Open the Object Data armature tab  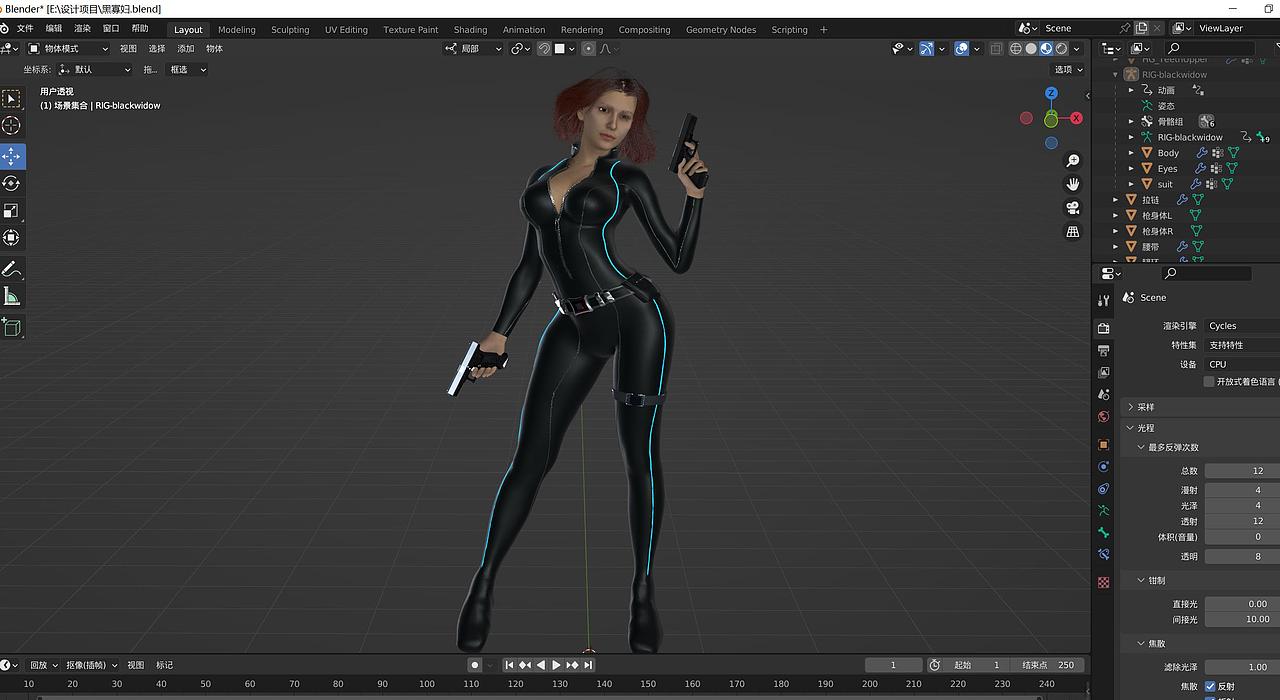click(x=1103, y=511)
